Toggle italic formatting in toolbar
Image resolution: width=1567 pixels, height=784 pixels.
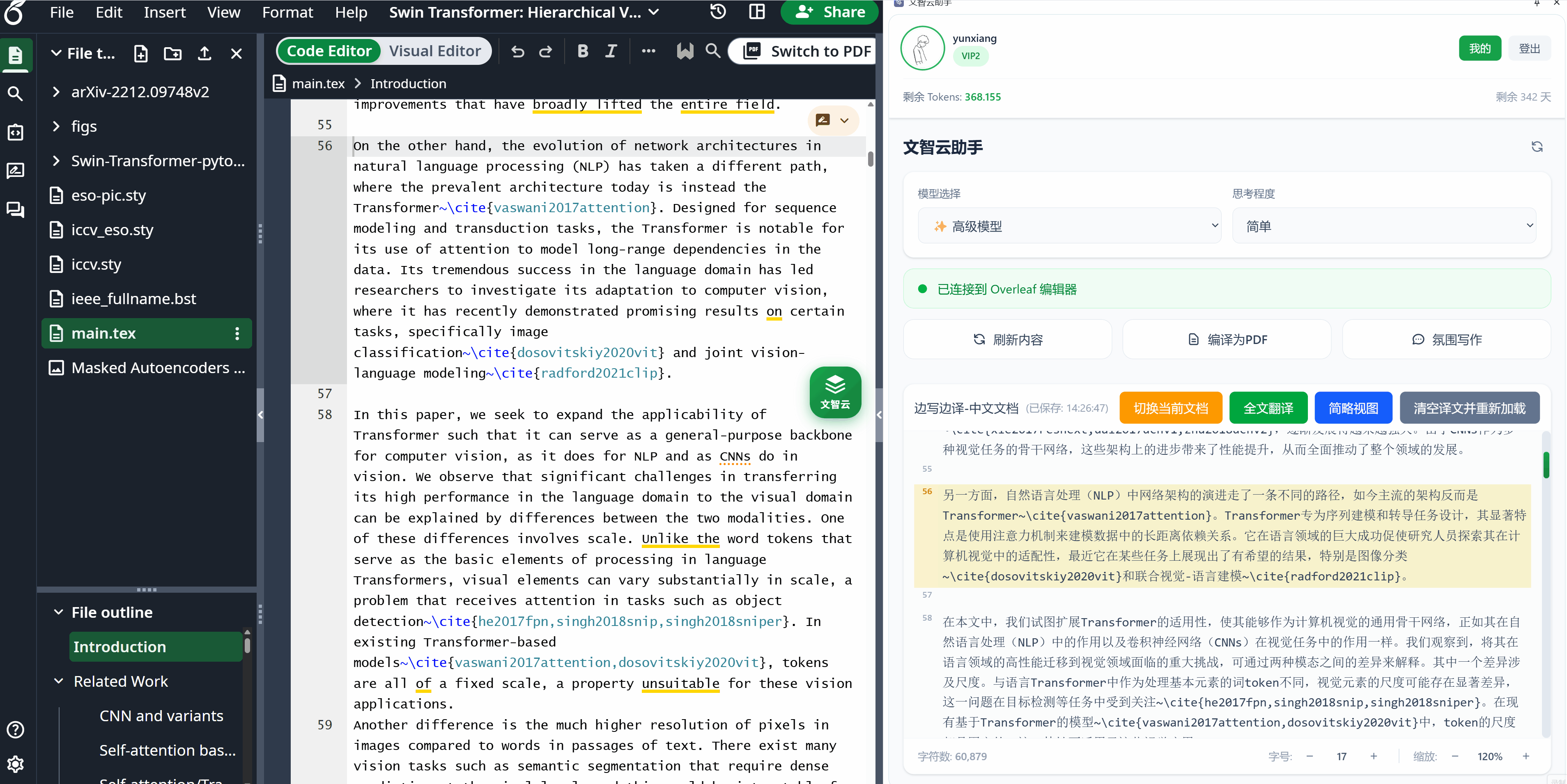[x=611, y=52]
